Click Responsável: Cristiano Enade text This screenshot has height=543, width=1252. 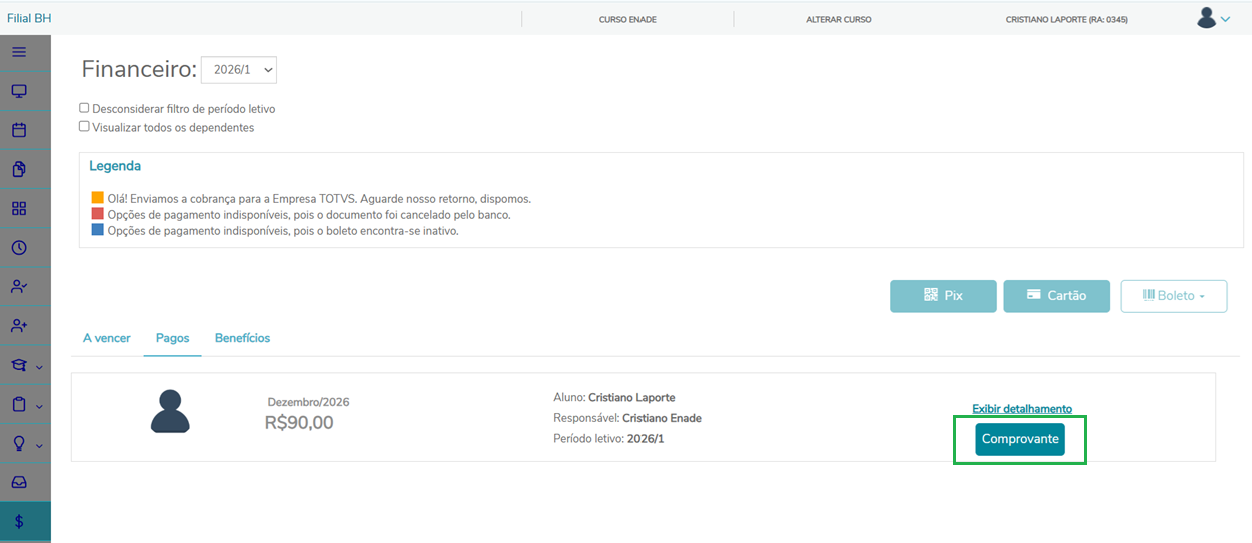(627, 418)
